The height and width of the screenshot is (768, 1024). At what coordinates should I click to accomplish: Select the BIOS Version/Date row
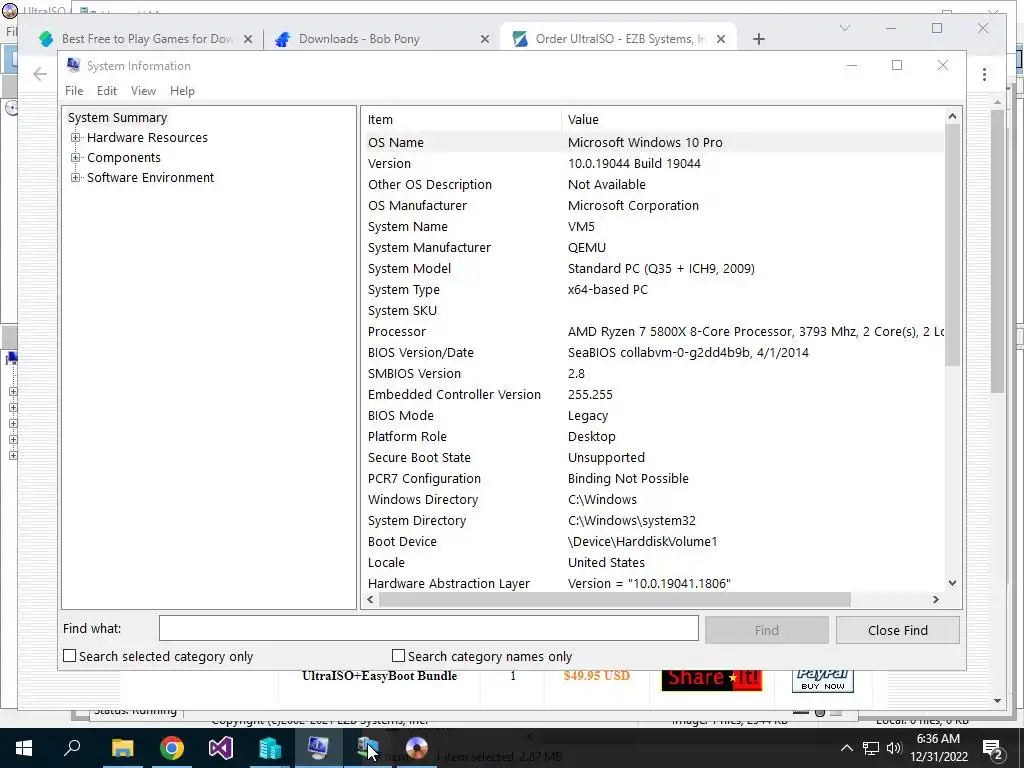coord(655,353)
